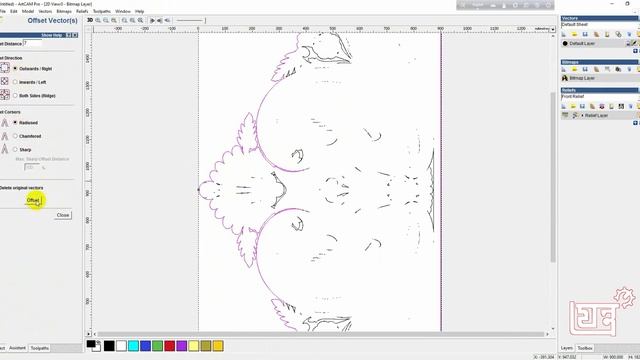Click the Radiused corner icon
Screen dimensions: 640x360
point(4,122)
